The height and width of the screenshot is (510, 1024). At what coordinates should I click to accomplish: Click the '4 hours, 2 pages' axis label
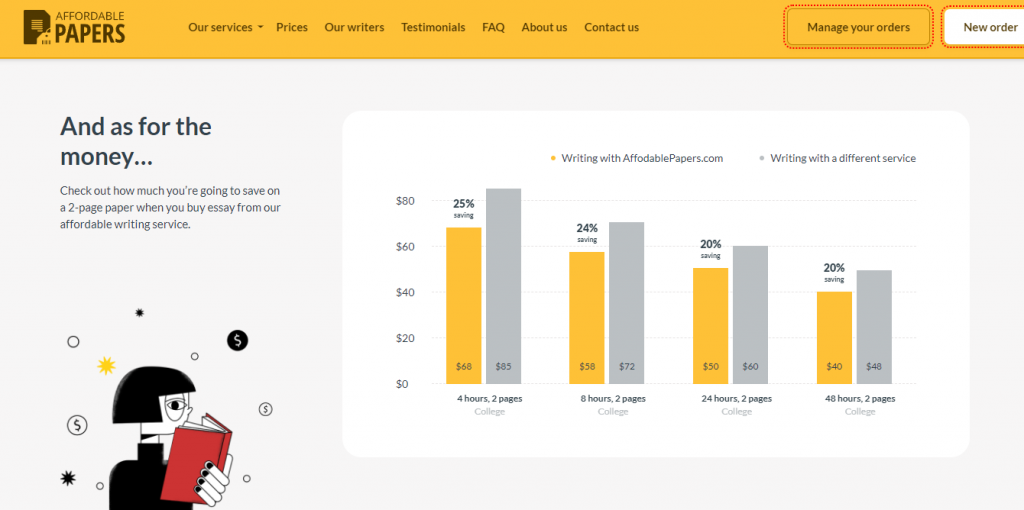[x=490, y=398]
